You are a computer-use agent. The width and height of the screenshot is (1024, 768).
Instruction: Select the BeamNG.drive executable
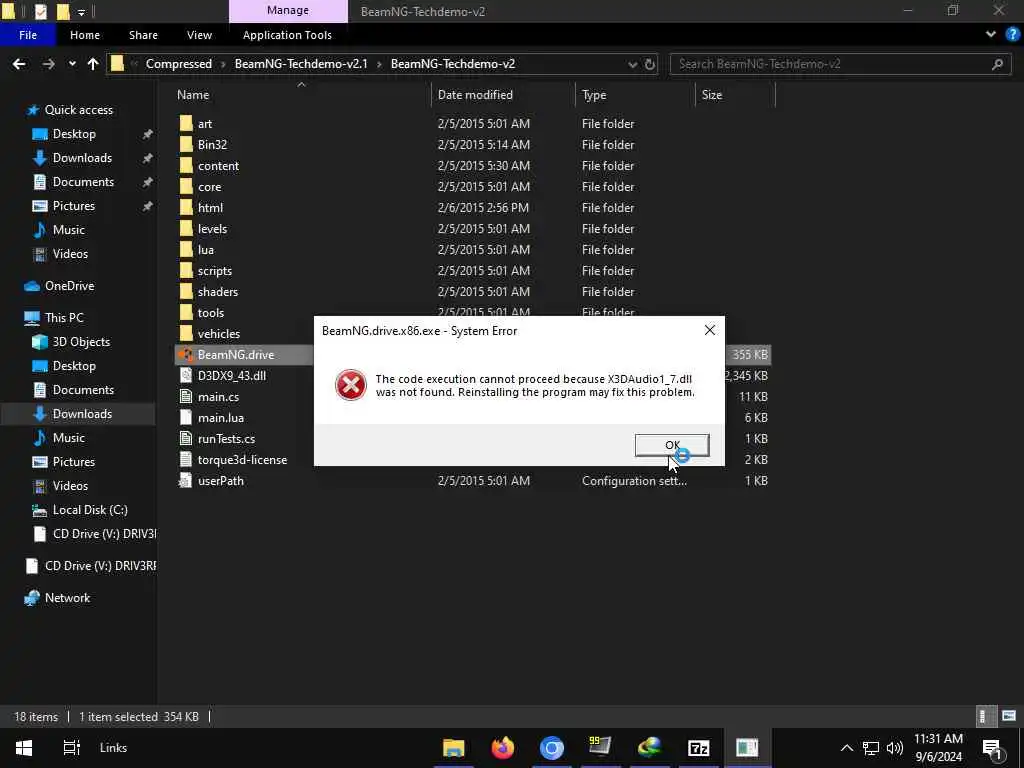(236, 355)
